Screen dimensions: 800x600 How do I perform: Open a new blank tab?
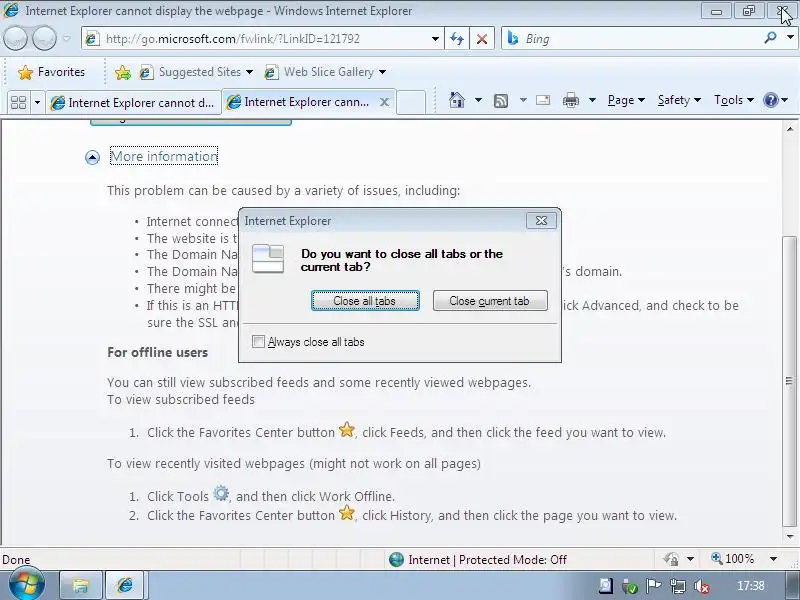pyautogui.click(x=411, y=102)
